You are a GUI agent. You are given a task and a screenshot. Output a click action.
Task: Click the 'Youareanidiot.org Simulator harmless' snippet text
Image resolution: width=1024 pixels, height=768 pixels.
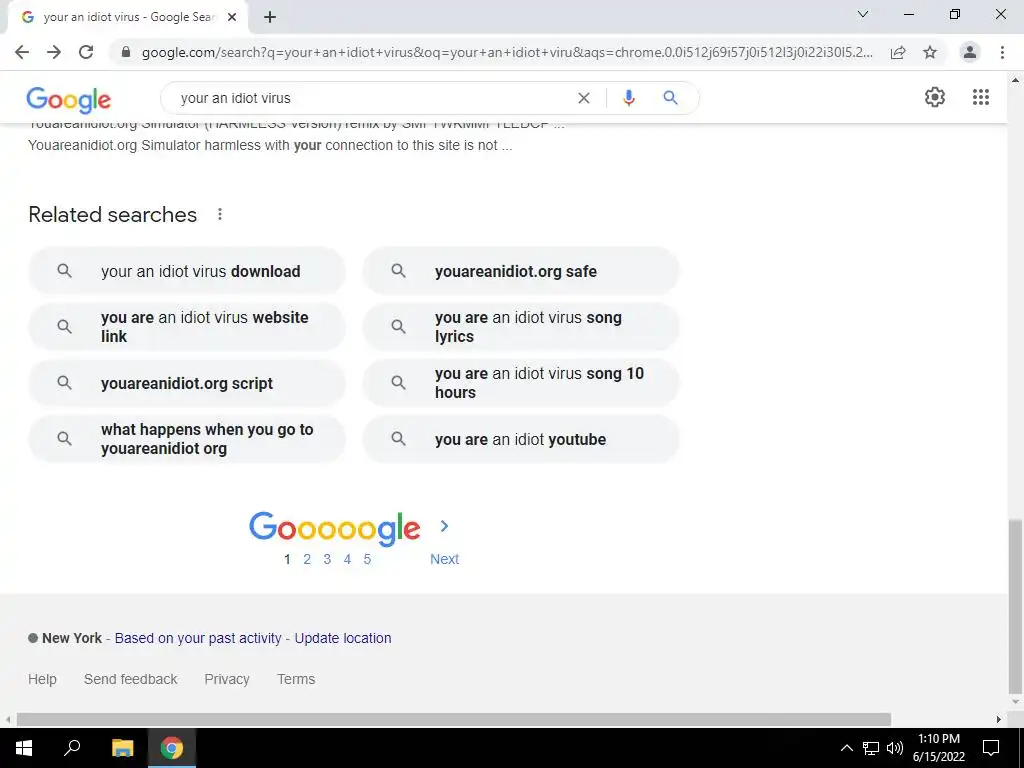click(270, 145)
